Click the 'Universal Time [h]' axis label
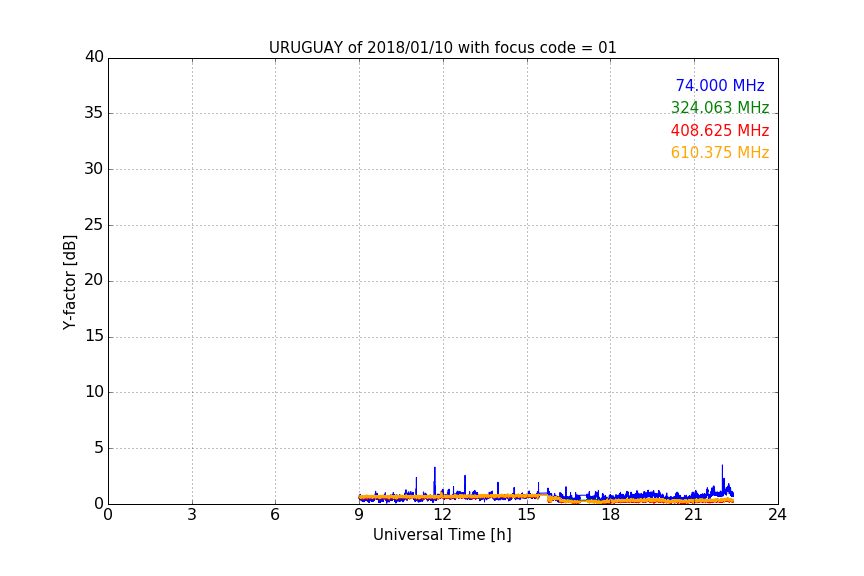This screenshot has width=864, height=576. 442,535
